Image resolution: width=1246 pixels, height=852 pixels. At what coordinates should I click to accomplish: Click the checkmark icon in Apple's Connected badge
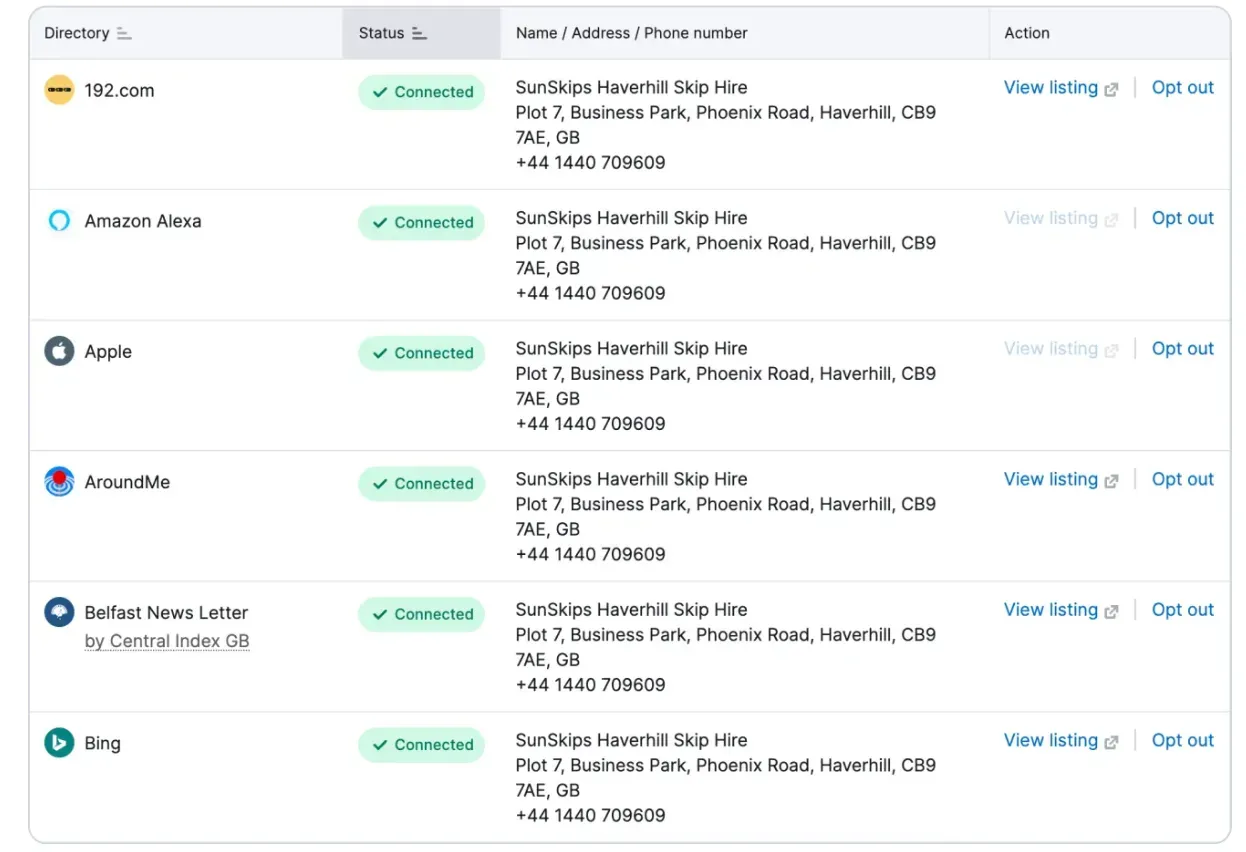380,353
